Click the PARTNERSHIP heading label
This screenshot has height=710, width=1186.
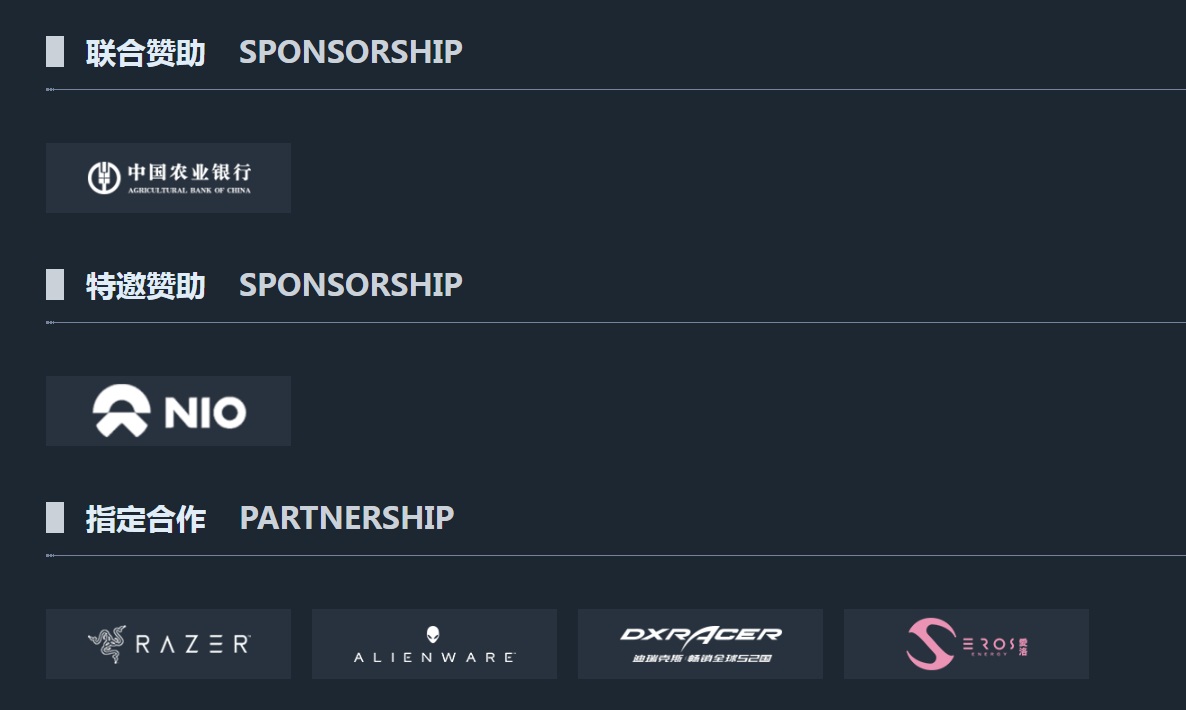click(x=347, y=518)
